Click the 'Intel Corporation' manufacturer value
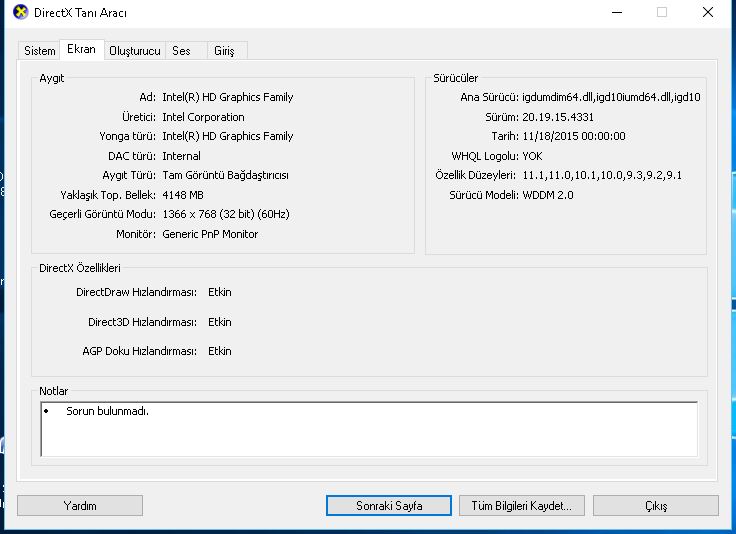 [203, 117]
